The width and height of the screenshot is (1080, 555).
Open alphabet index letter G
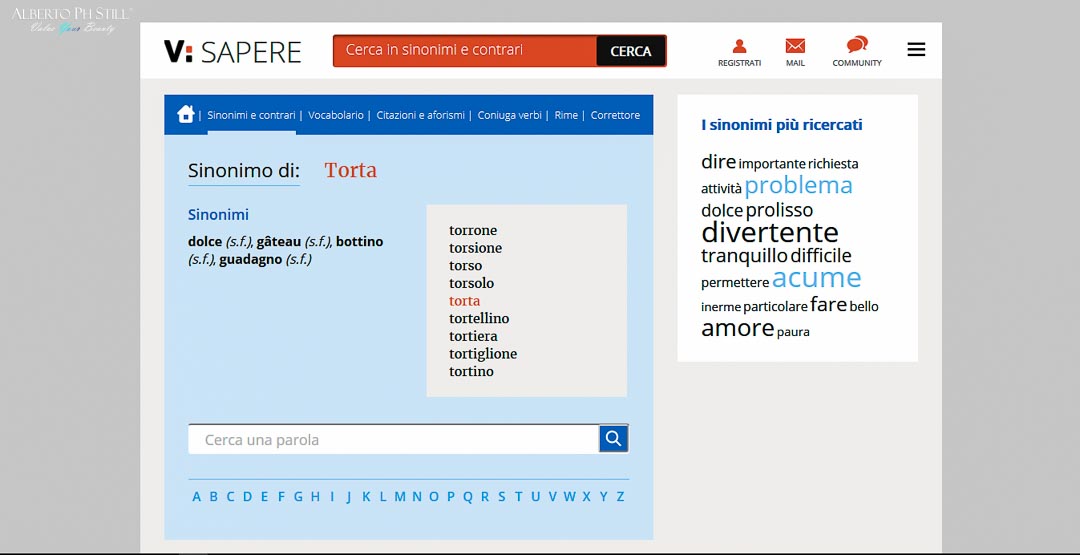[298, 496]
